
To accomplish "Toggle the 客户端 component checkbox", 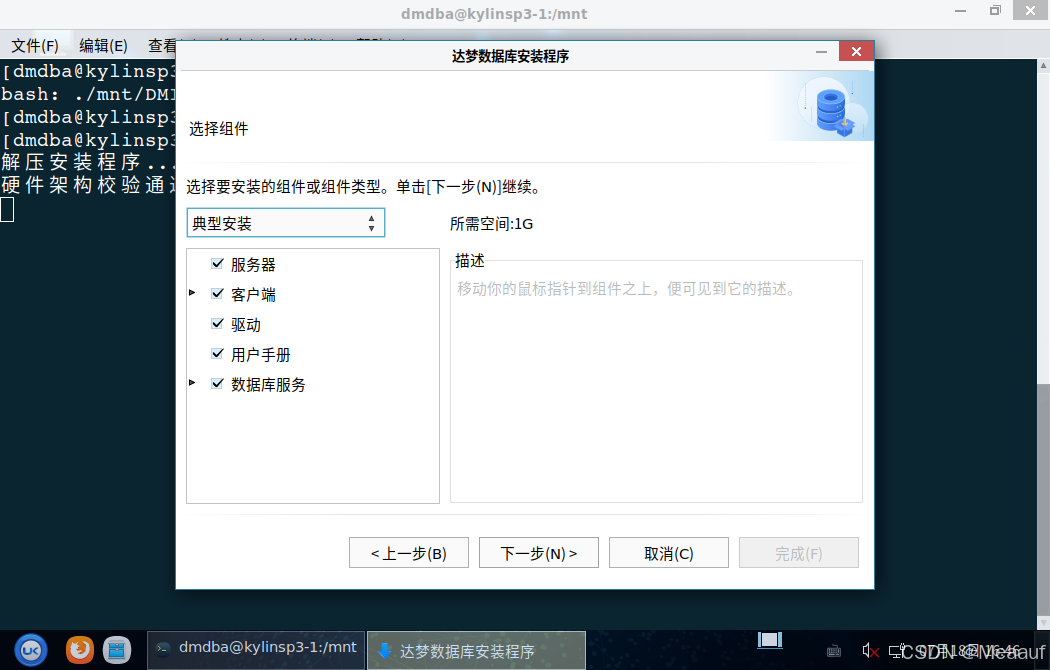I will pyautogui.click(x=217, y=293).
